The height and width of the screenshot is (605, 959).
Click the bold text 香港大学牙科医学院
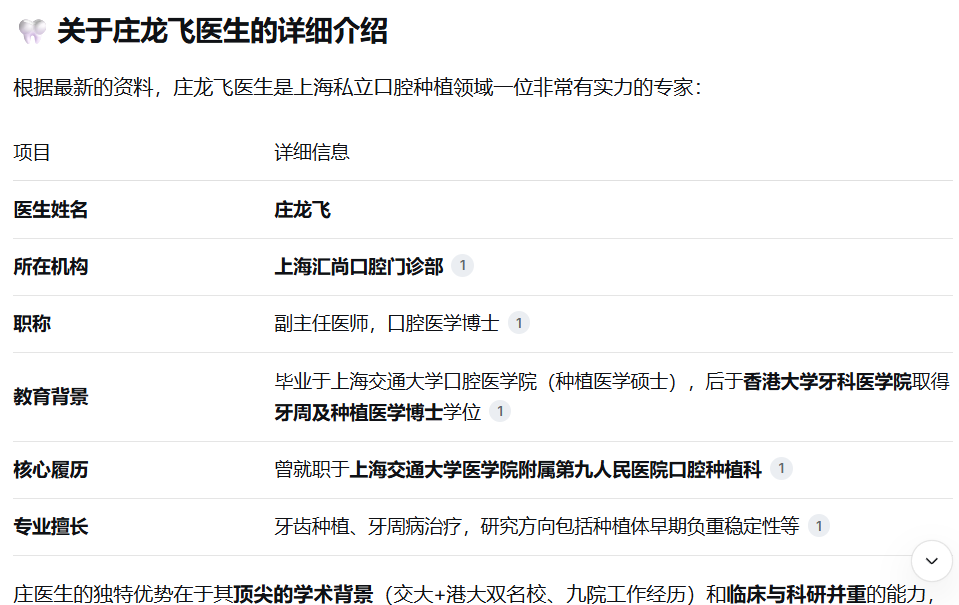pyautogui.click(x=827, y=382)
